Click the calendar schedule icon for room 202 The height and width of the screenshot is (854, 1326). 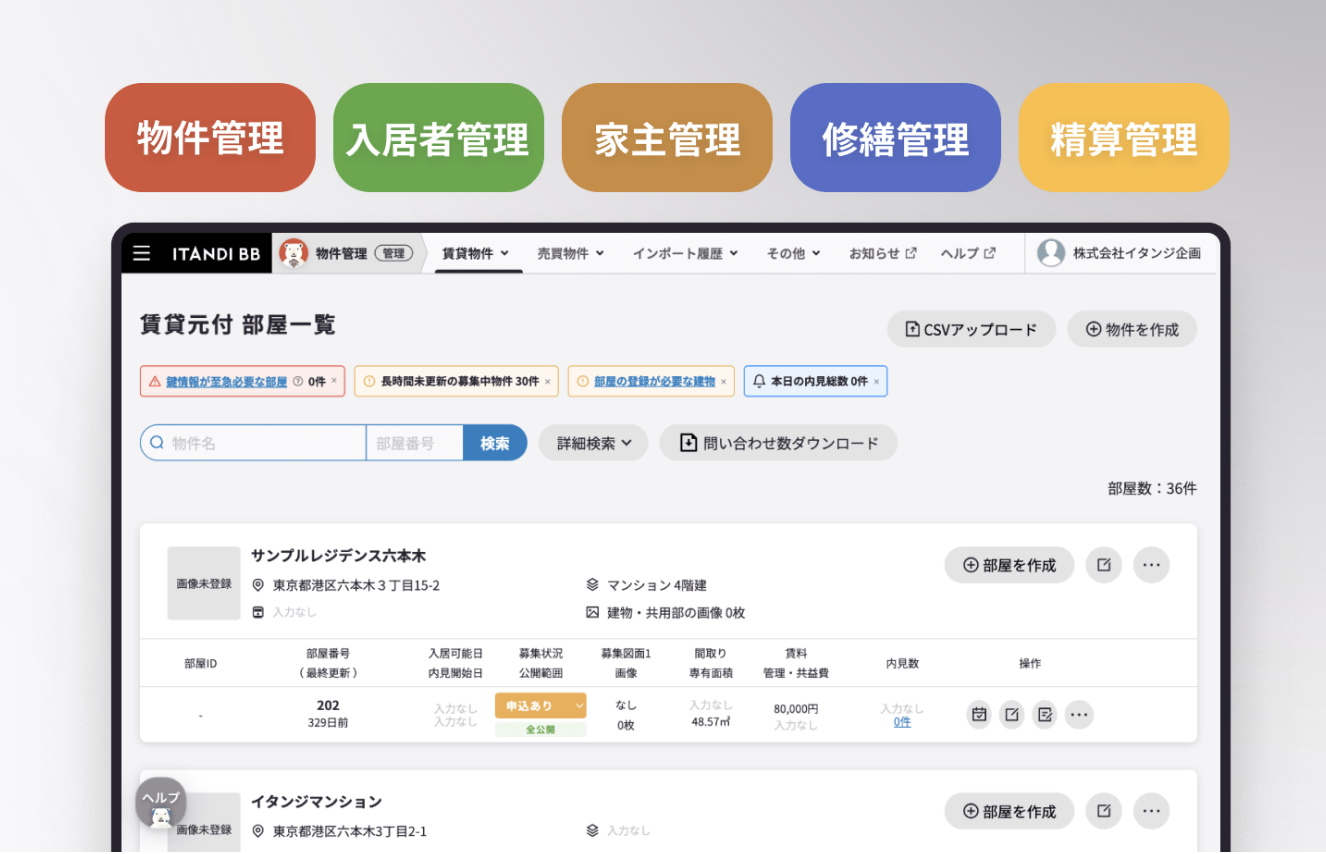tap(978, 715)
